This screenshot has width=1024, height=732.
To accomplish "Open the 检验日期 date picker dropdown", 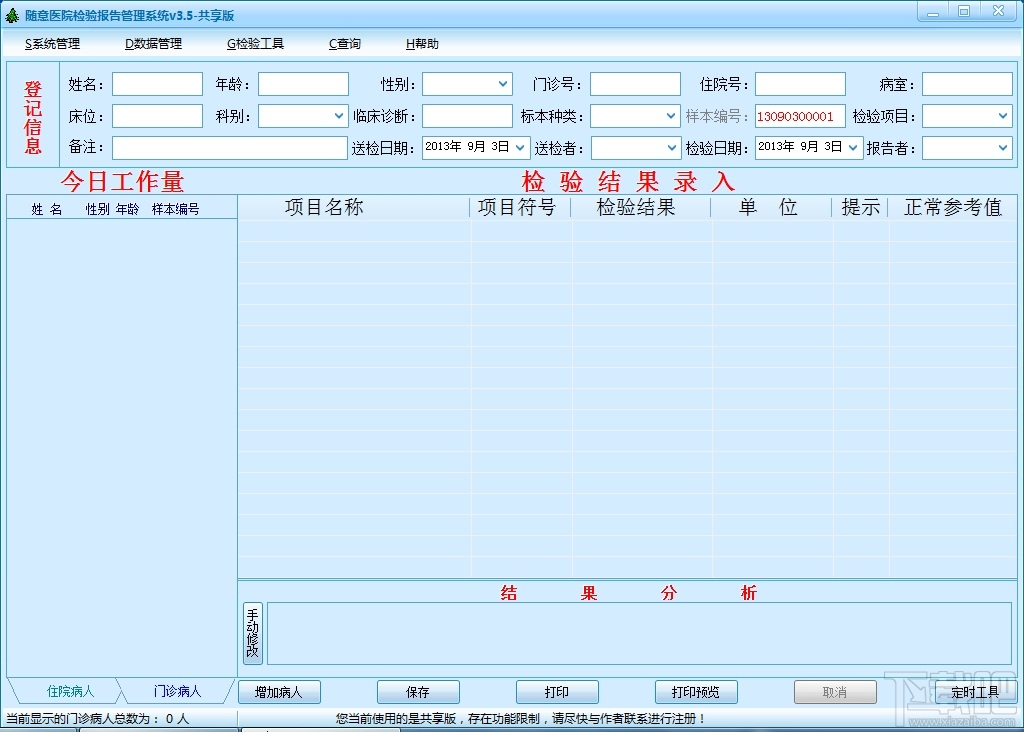I will point(853,148).
